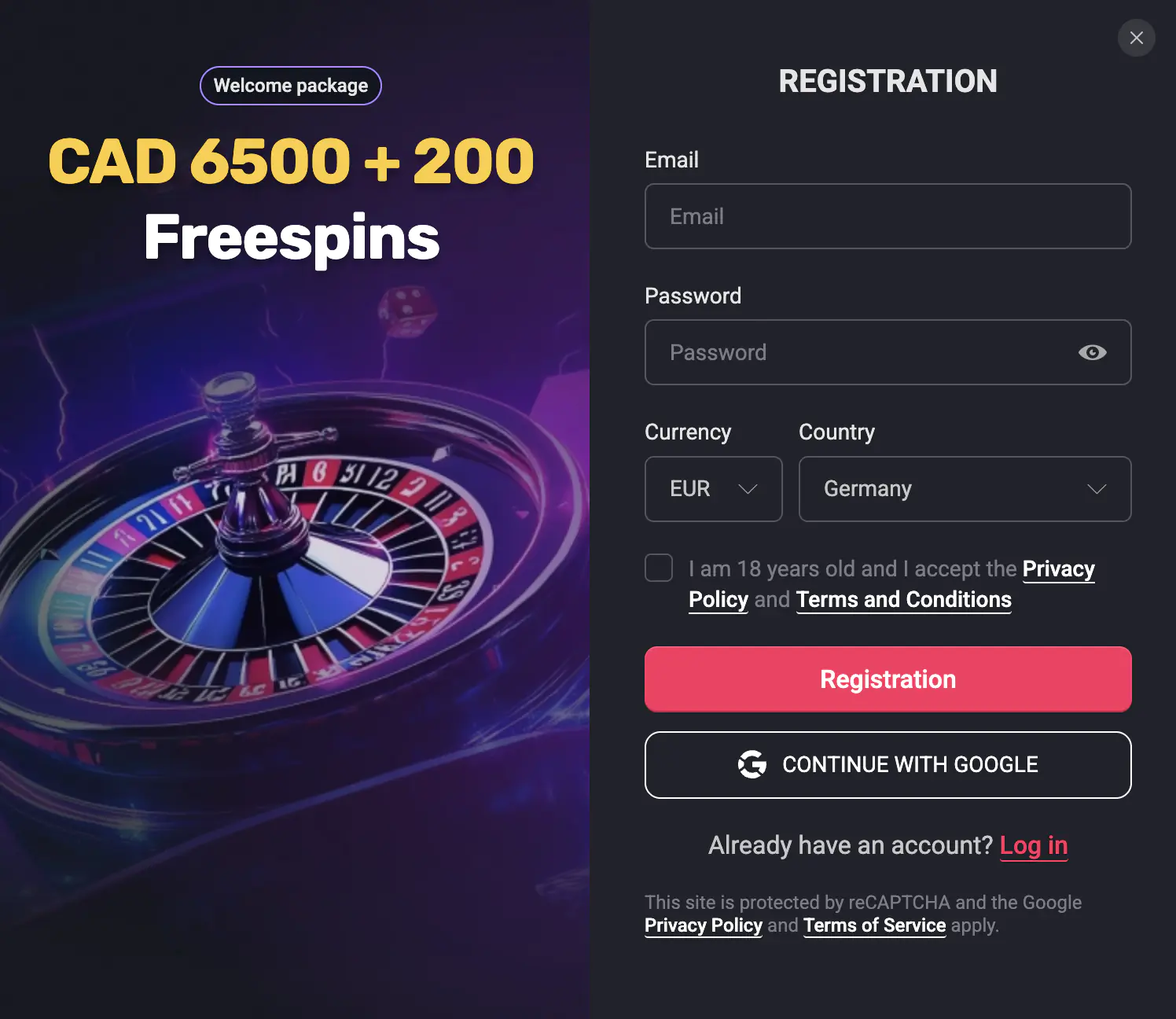
Task: Click the chevron arrow beside Germany
Action: coord(1097,489)
